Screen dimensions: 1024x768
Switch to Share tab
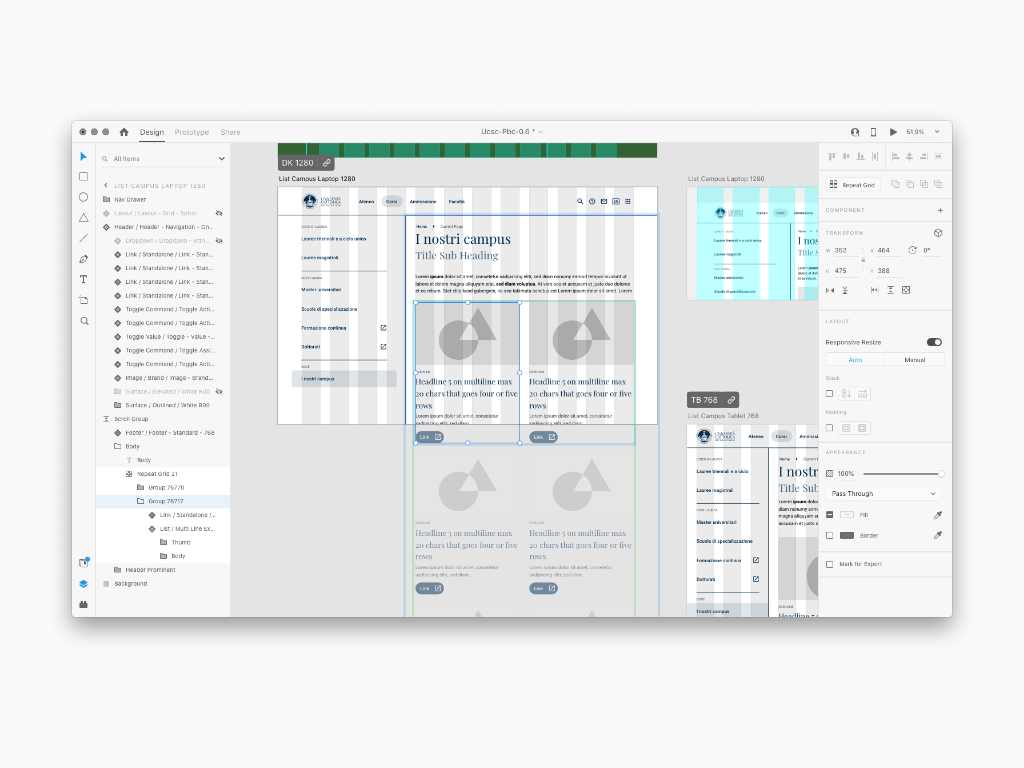[x=231, y=133]
